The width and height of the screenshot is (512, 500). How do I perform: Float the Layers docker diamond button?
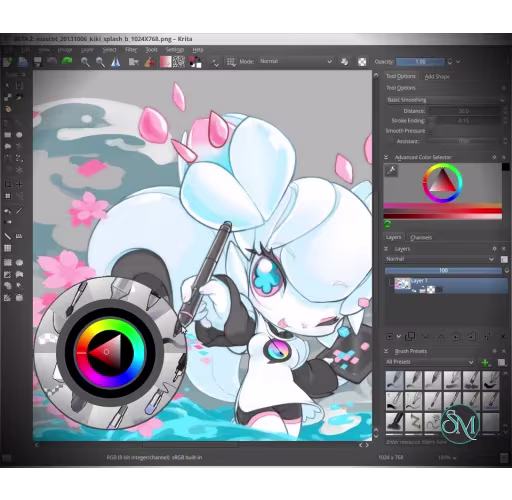tap(494, 249)
